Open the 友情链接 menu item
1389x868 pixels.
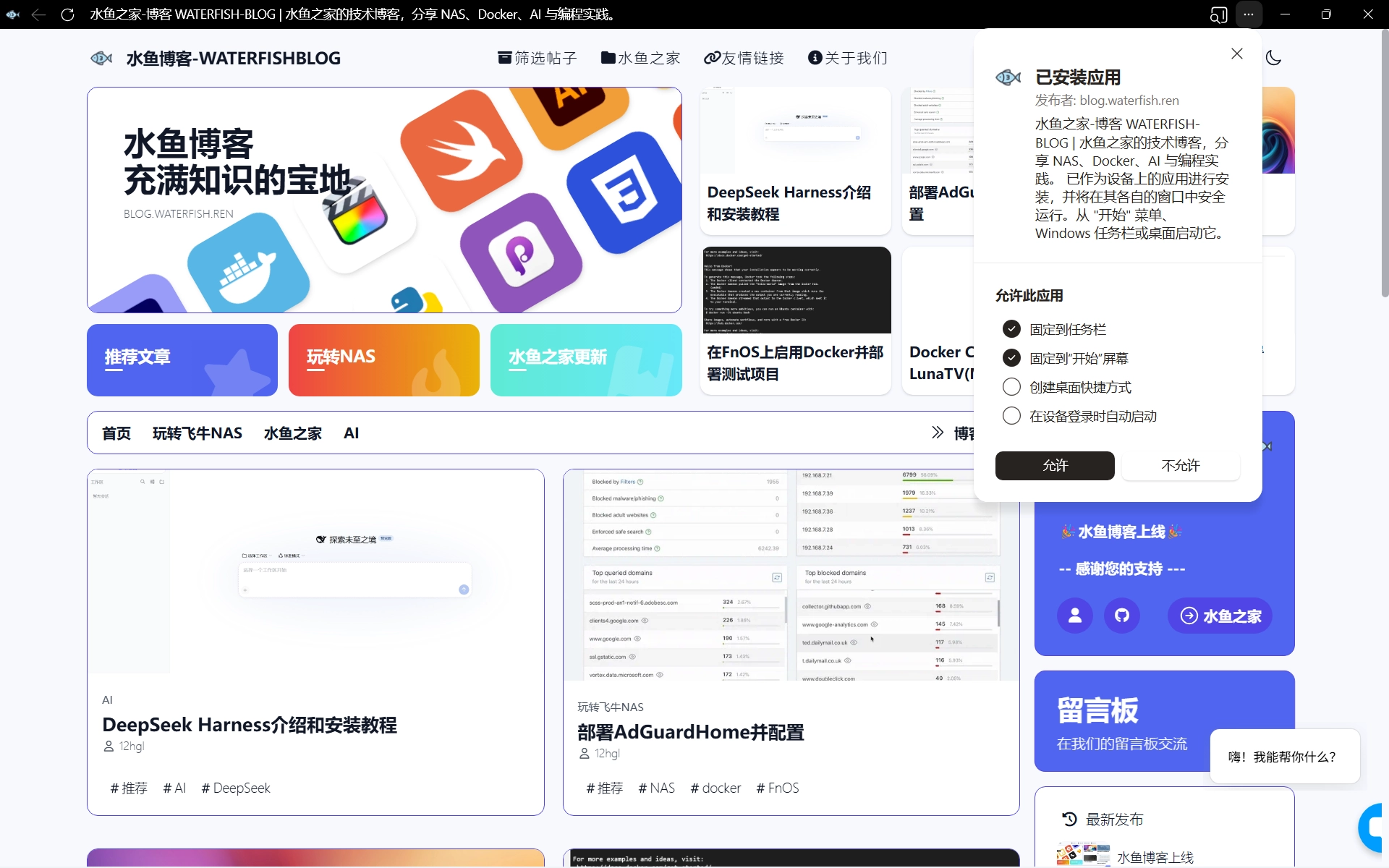tap(744, 58)
